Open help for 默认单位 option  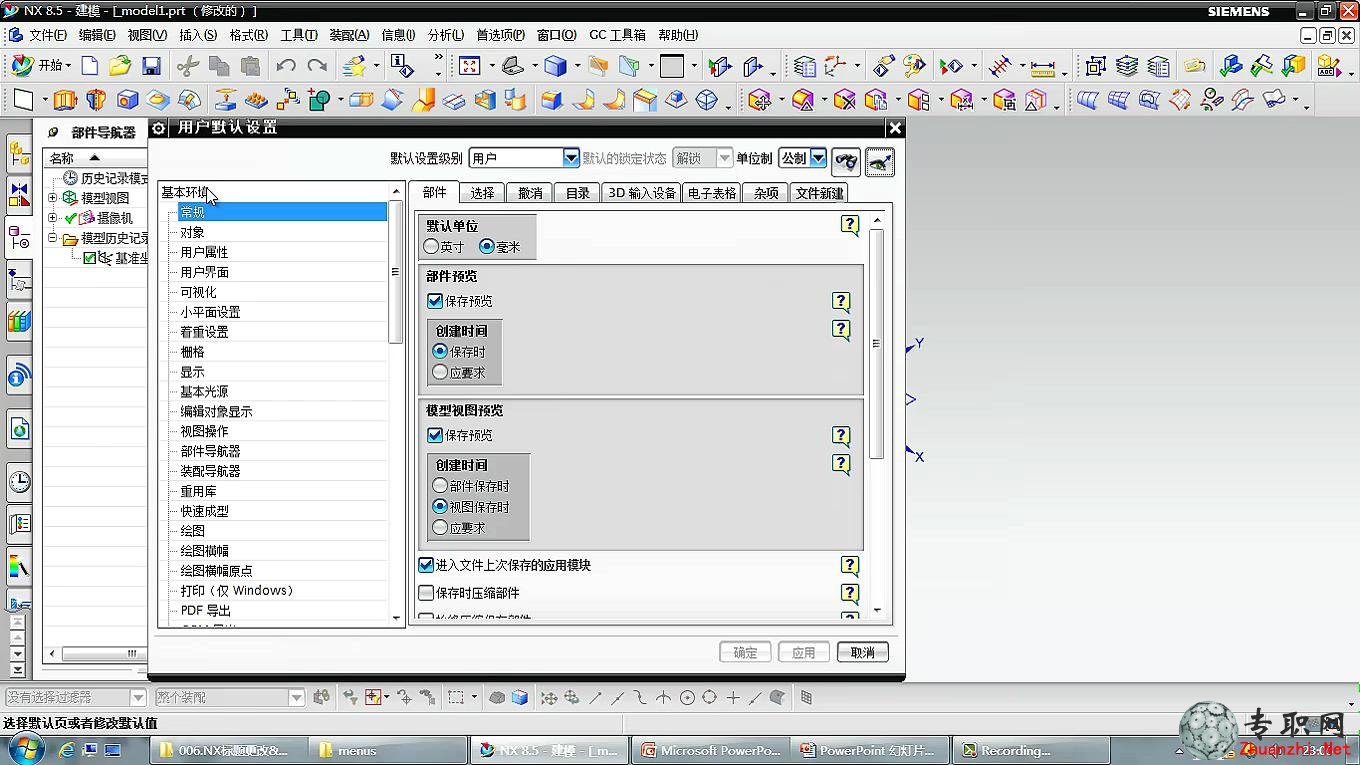click(x=850, y=226)
